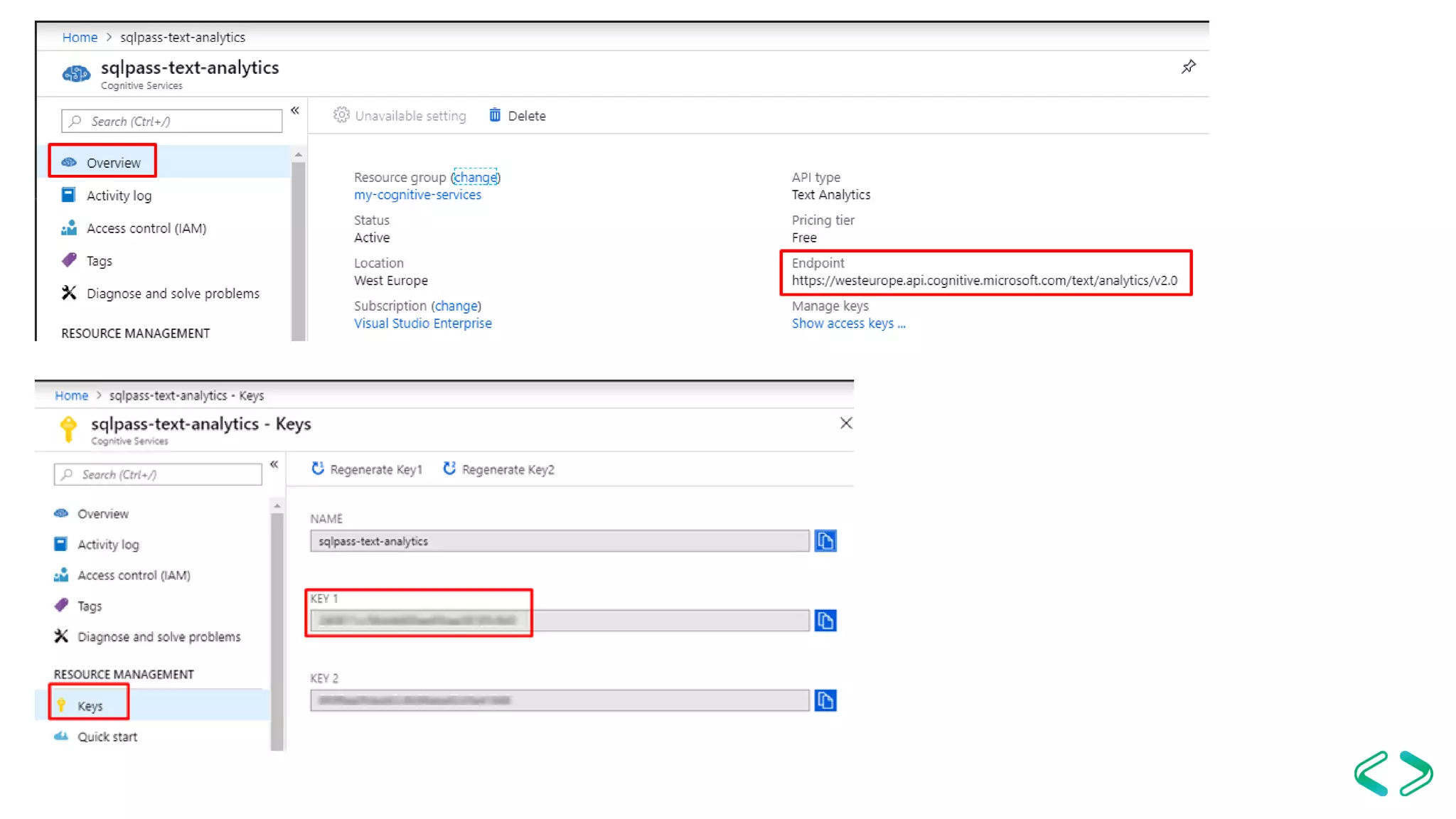Open Overview in the upper sidebar
Viewport: 1456px width, 819px height.
tap(113, 163)
